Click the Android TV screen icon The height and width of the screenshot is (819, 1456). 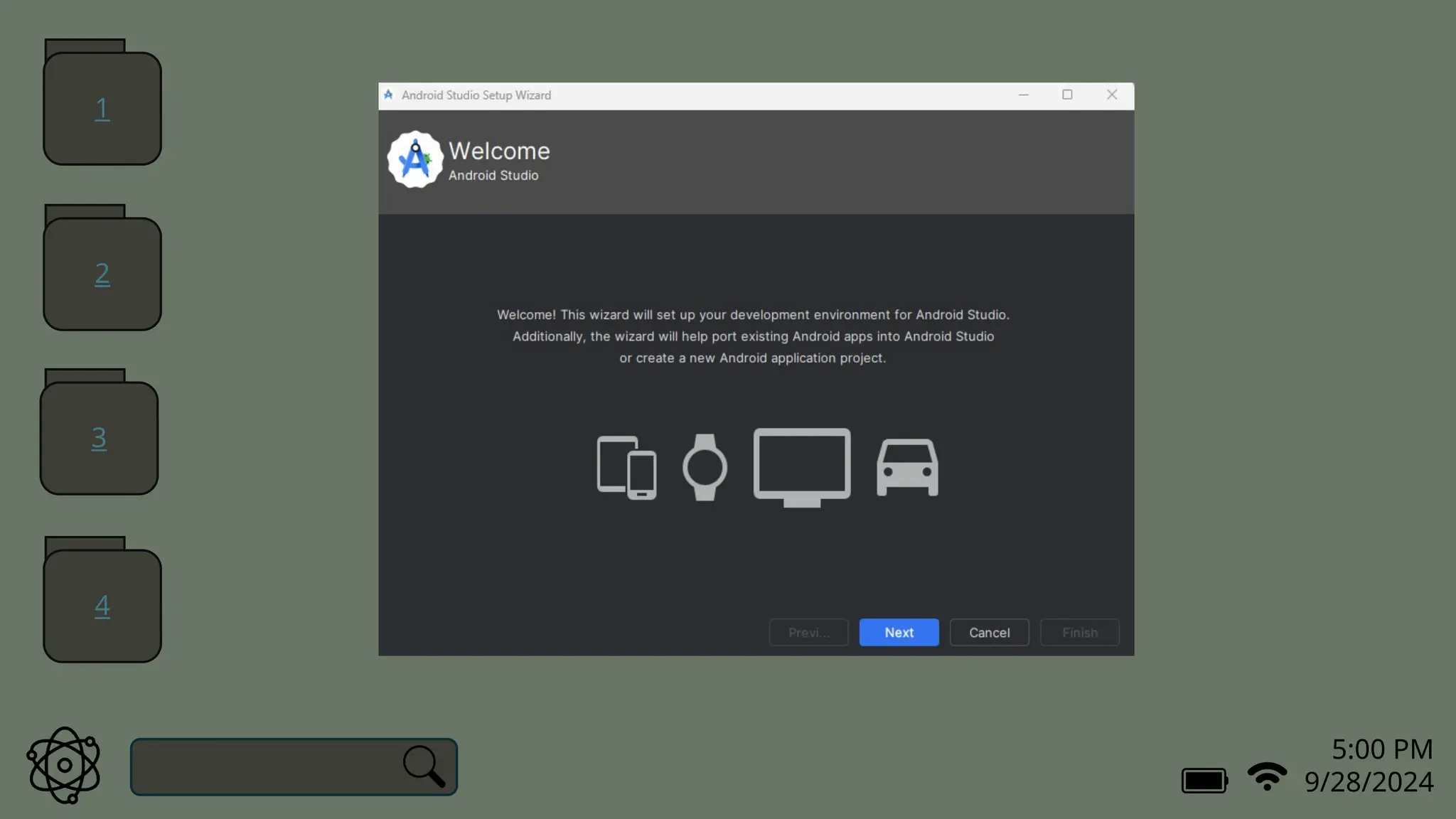(802, 466)
